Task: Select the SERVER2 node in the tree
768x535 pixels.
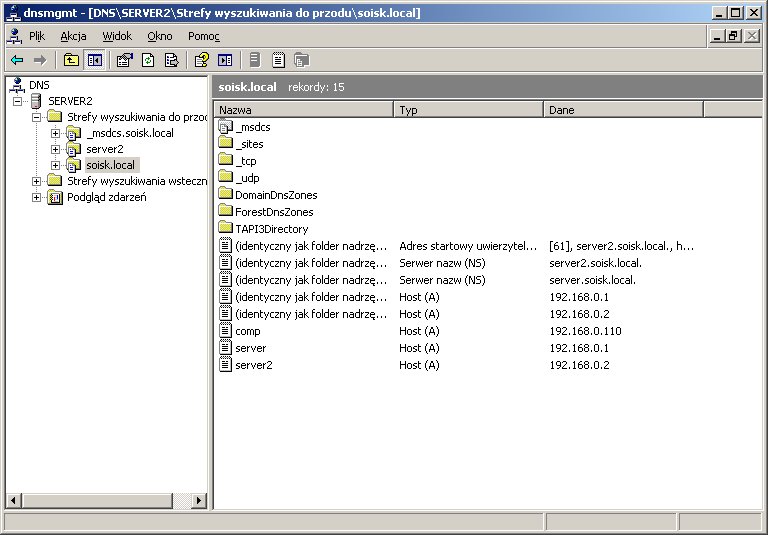Action: 70,101
